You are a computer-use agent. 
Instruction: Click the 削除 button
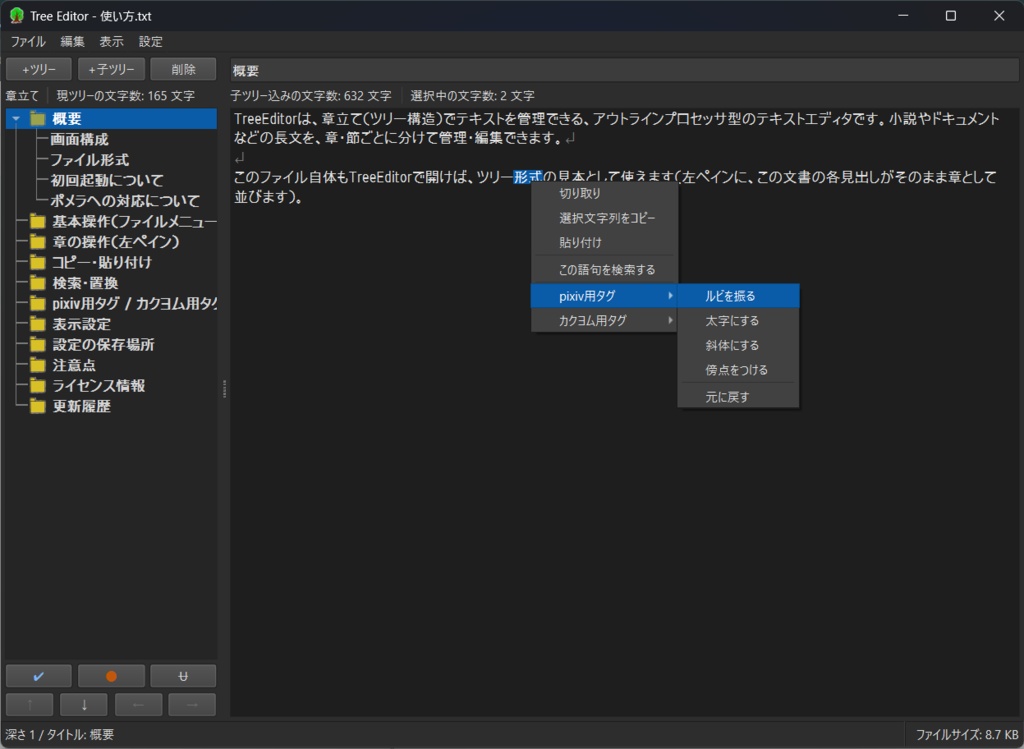point(183,69)
